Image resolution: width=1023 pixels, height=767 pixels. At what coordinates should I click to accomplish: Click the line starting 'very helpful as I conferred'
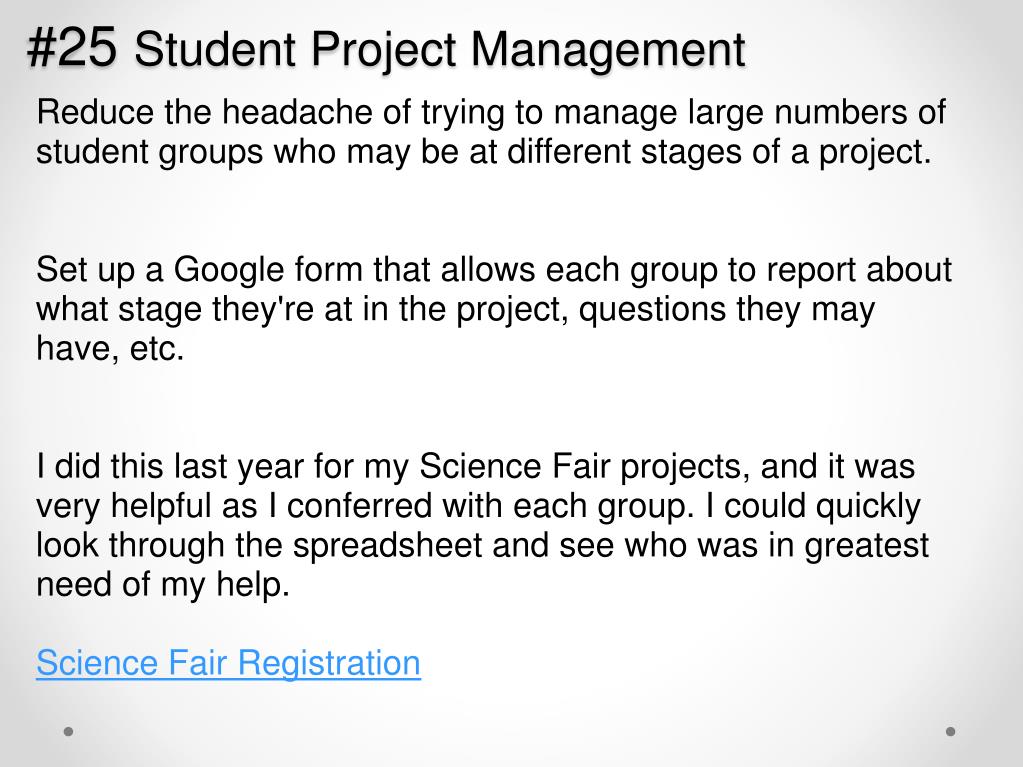pyautogui.click(x=478, y=507)
